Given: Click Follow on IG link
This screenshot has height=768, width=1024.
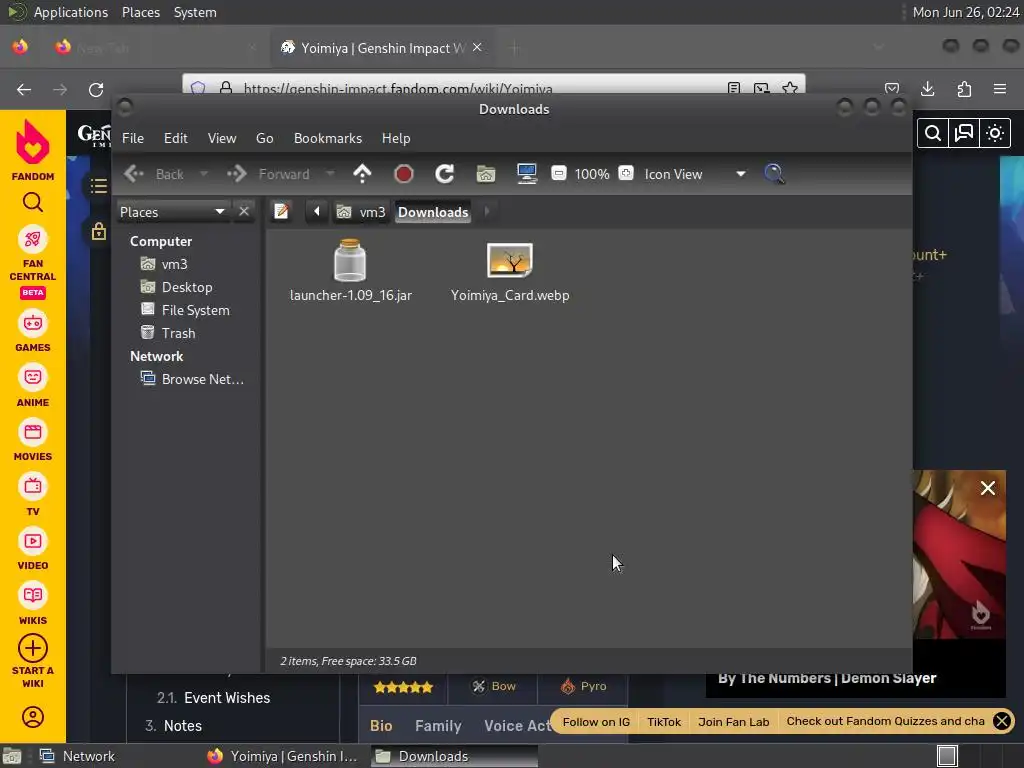Looking at the screenshot, I should click(x=596, y=722).
